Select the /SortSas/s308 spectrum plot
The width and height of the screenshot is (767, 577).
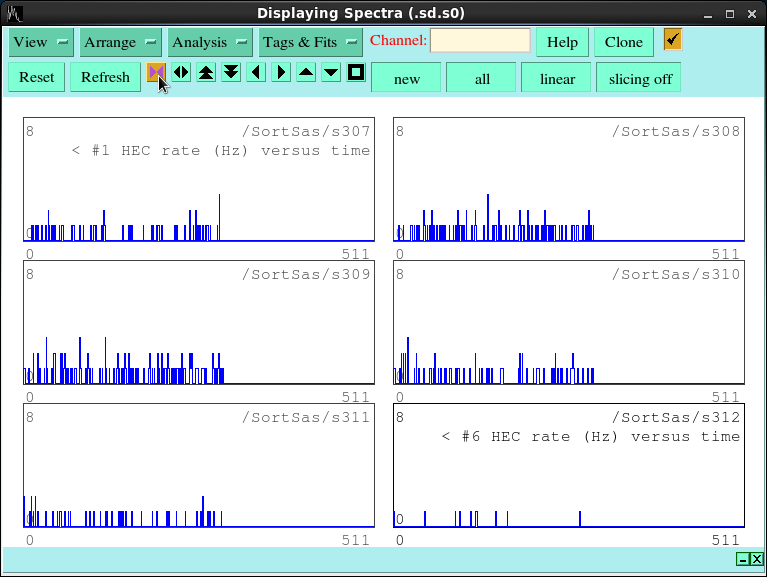point(569,179)
